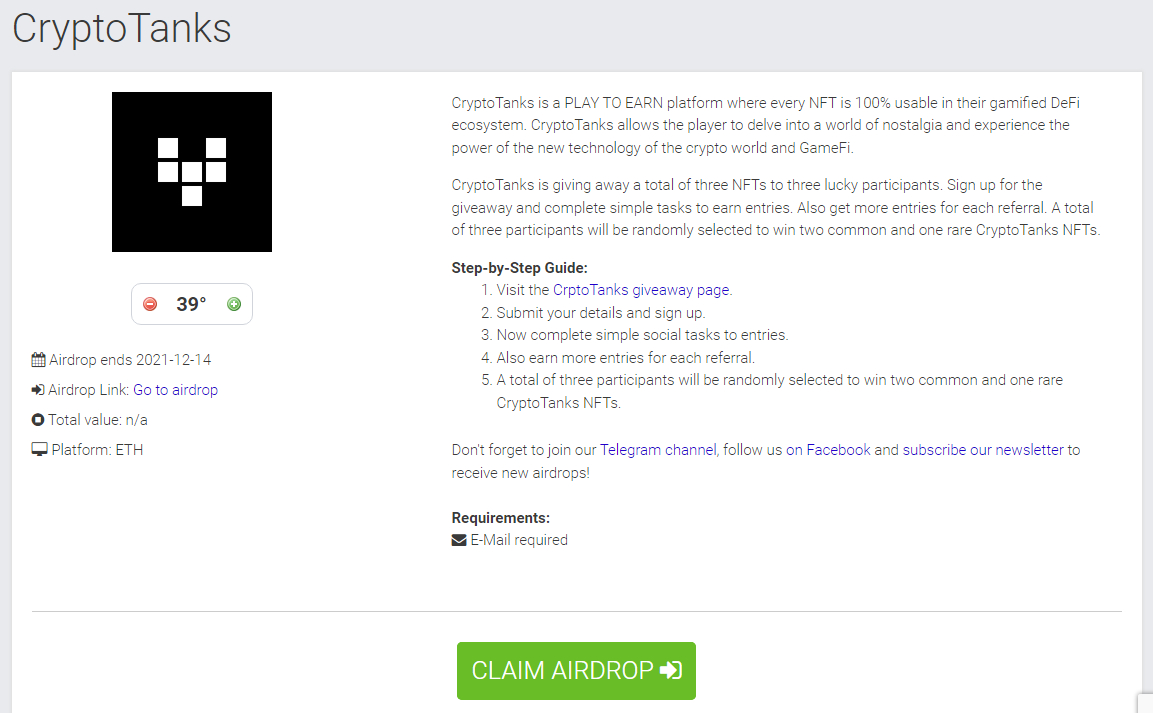Image resolution: width=1153 pixels, height=713 pixels.
Task: Click the CryptoTanks logo image
Action: (x=192, y=172)
